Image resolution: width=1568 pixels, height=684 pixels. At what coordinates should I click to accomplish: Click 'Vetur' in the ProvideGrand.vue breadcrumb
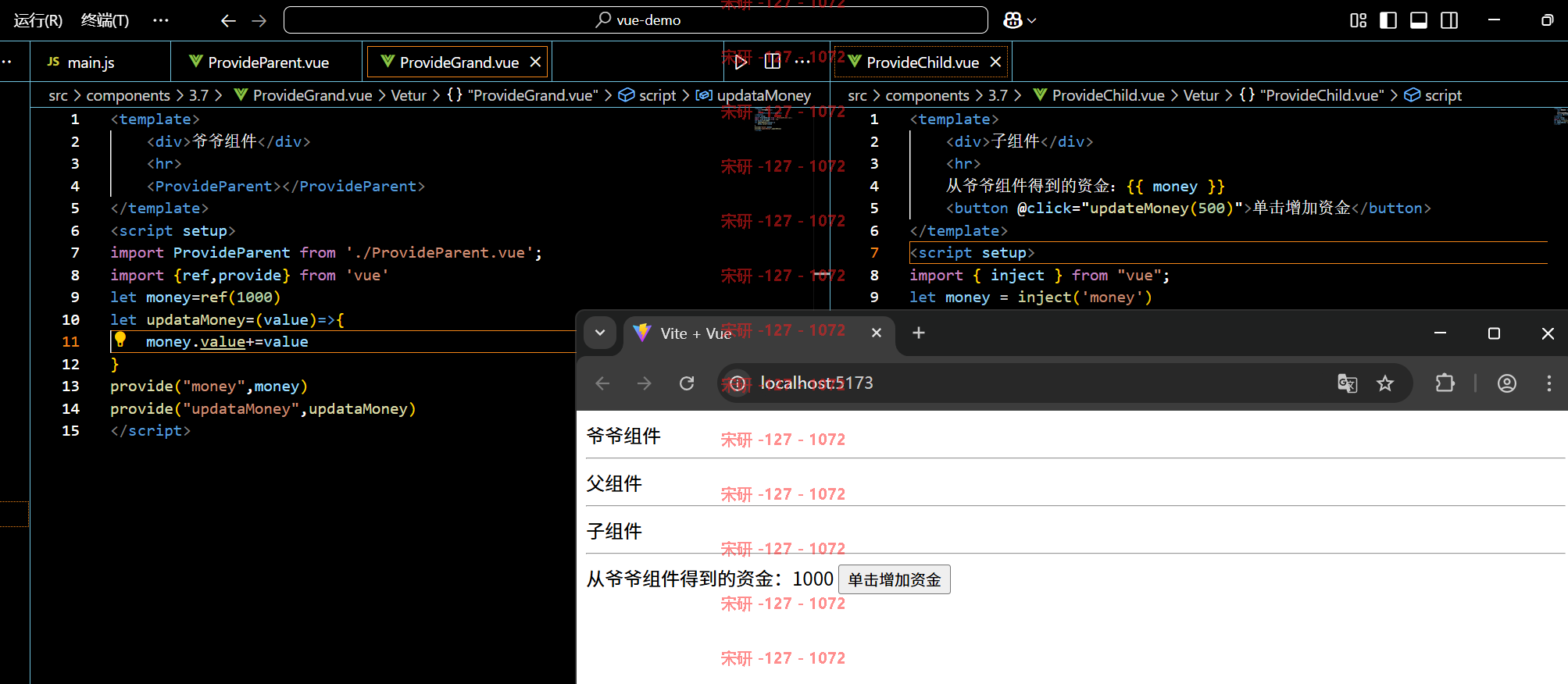tap(409, 95)
